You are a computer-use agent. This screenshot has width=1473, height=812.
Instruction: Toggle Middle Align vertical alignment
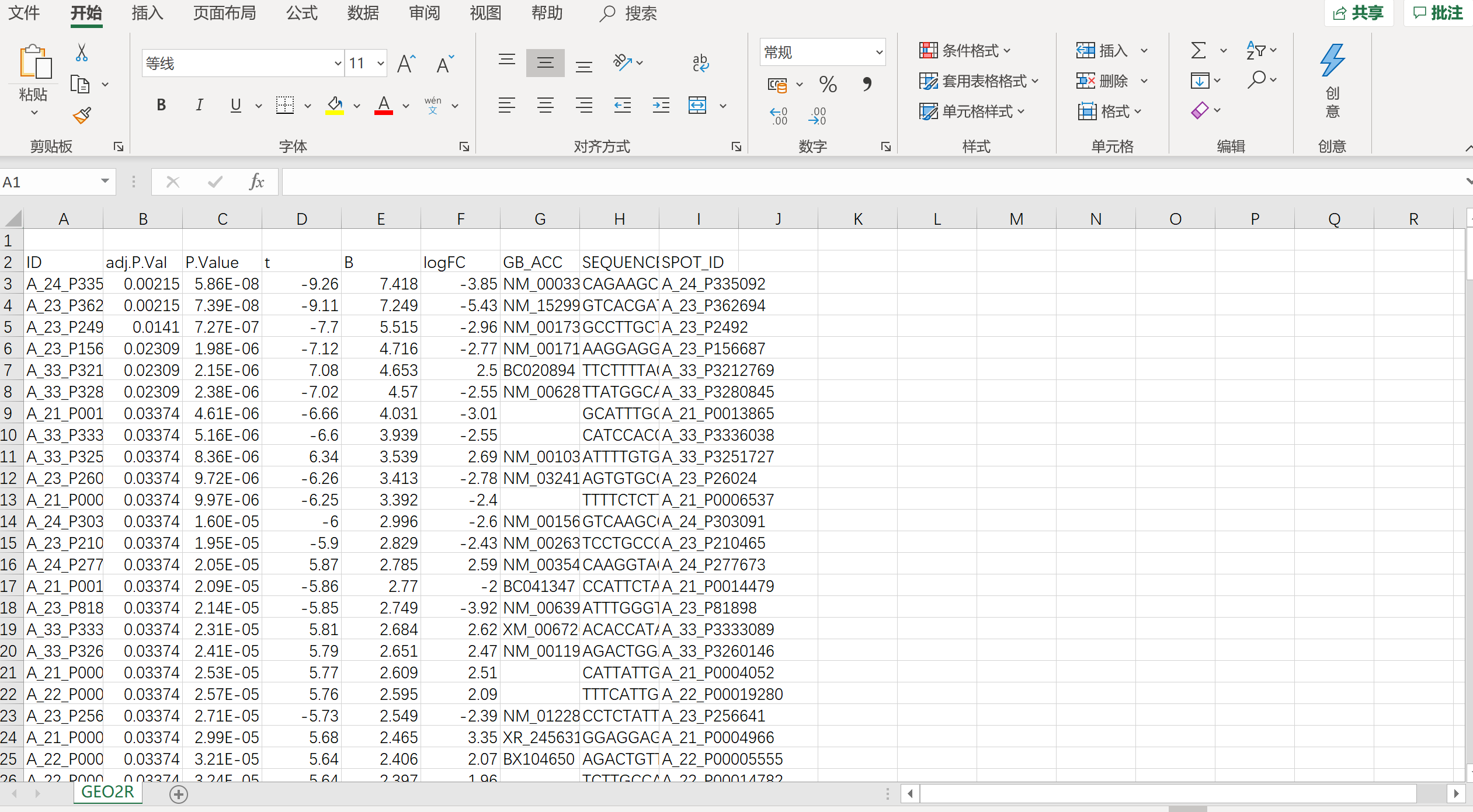point(545,62)
